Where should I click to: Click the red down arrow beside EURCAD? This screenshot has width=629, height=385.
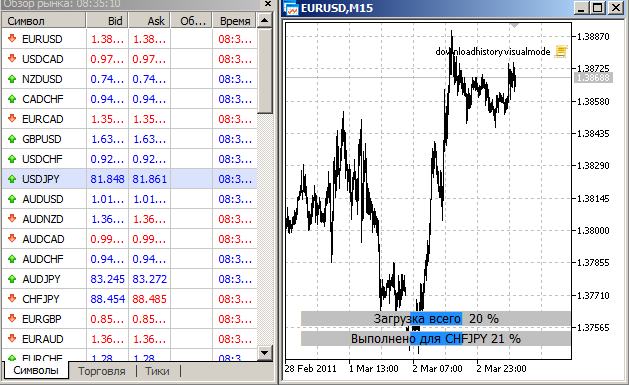[12, 119]
